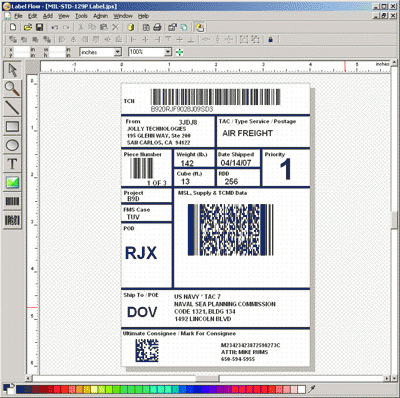The height and width of the screenshot is (398, 400).
Task: Pick the linear barcode tool
Action: coord(12,201)
